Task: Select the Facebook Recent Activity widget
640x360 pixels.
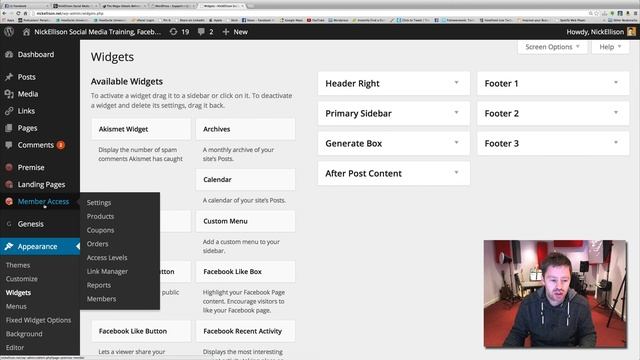Action: (x=245, y=331)
